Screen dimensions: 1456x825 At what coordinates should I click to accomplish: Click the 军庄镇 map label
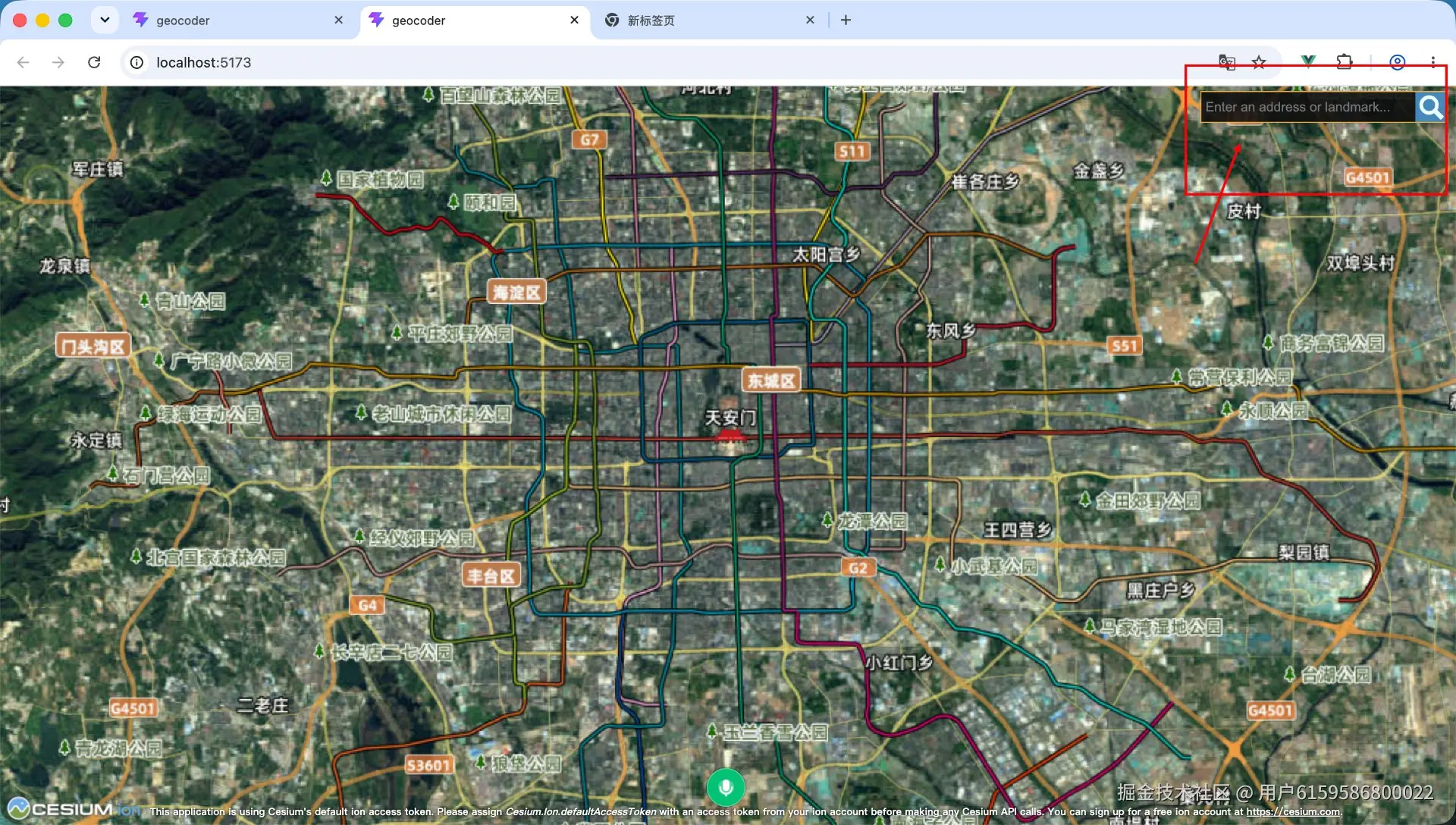(97, 169)
